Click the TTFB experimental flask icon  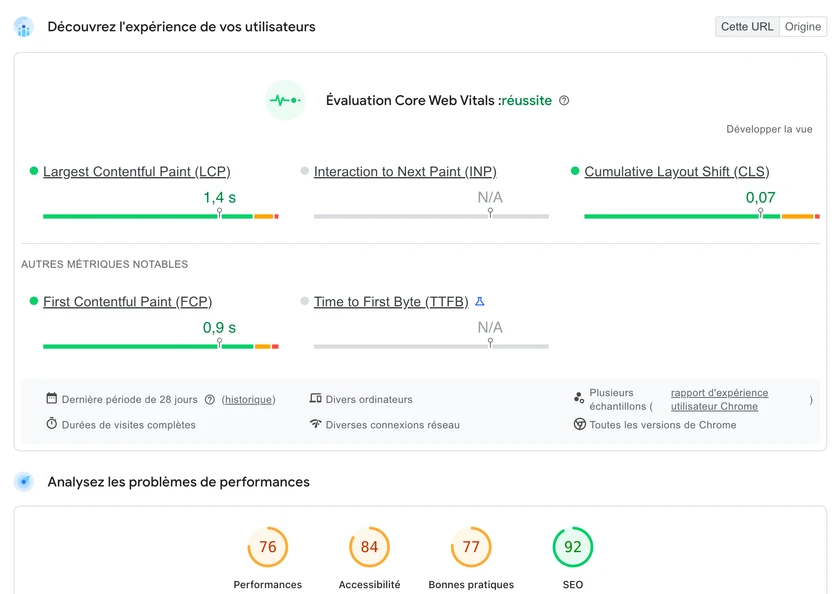coord(480,301)
